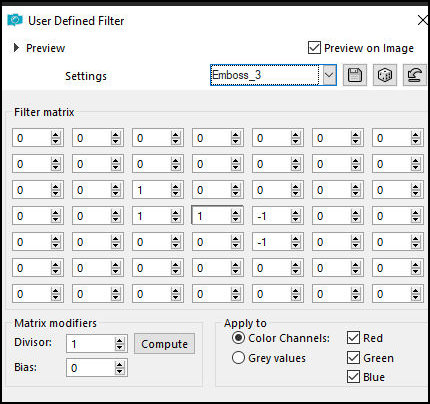
Task: Click the Reset to default arrow icon
Action: pos(415,75)
